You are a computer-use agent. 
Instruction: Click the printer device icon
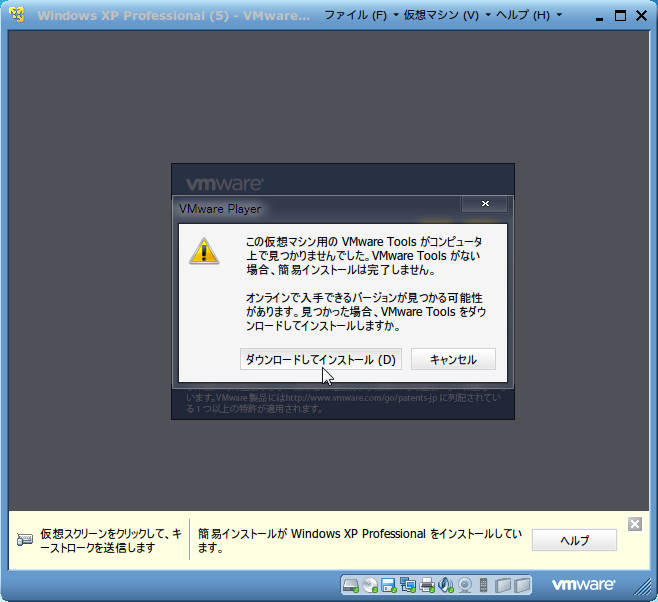pyautogui.click(x=427, y=585)
